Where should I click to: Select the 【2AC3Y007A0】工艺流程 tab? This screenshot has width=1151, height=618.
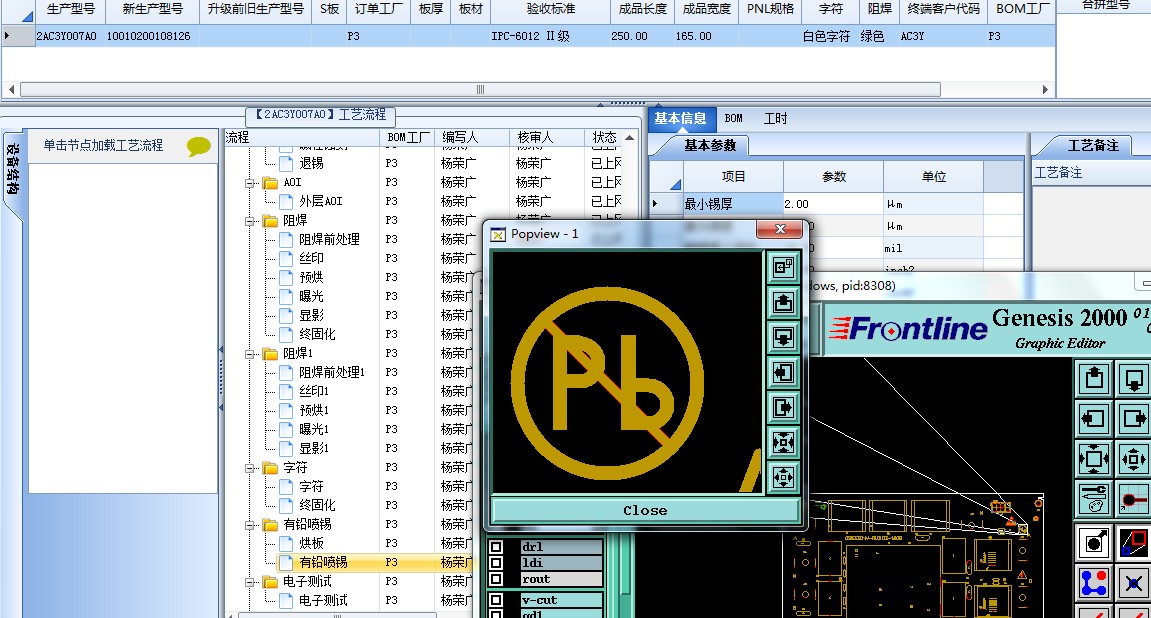(x=320, y=115)
